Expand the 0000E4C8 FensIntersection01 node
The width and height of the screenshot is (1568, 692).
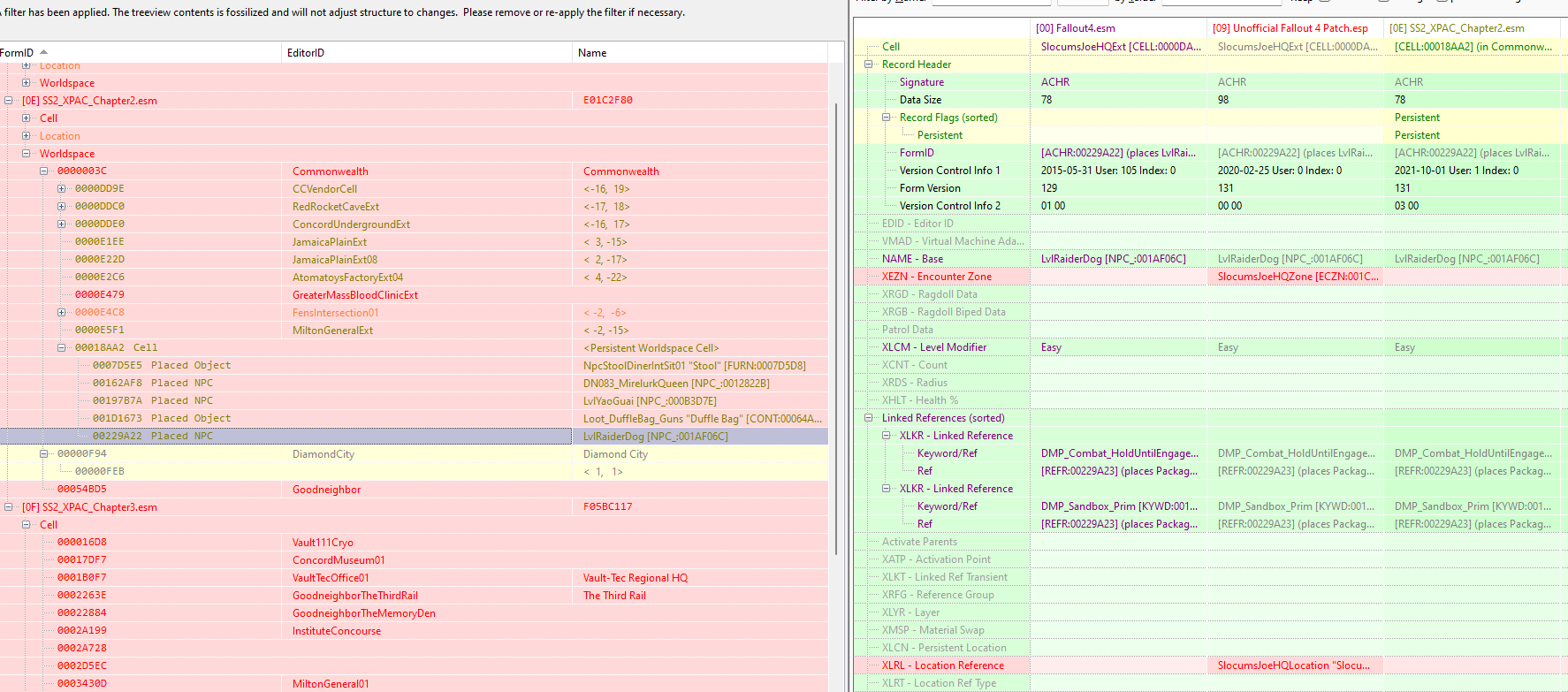62,313
